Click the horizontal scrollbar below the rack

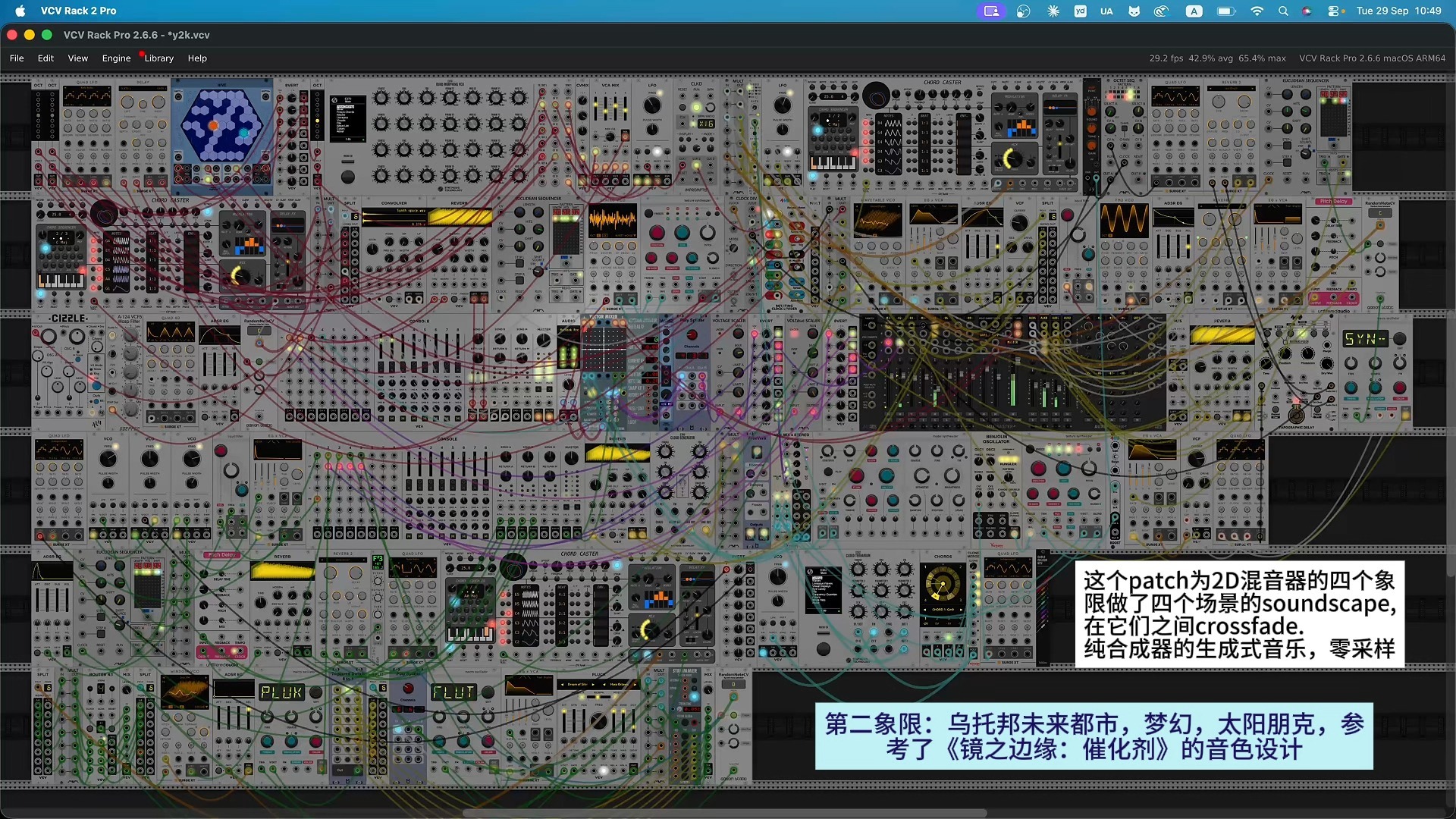[x=724, y=813]
